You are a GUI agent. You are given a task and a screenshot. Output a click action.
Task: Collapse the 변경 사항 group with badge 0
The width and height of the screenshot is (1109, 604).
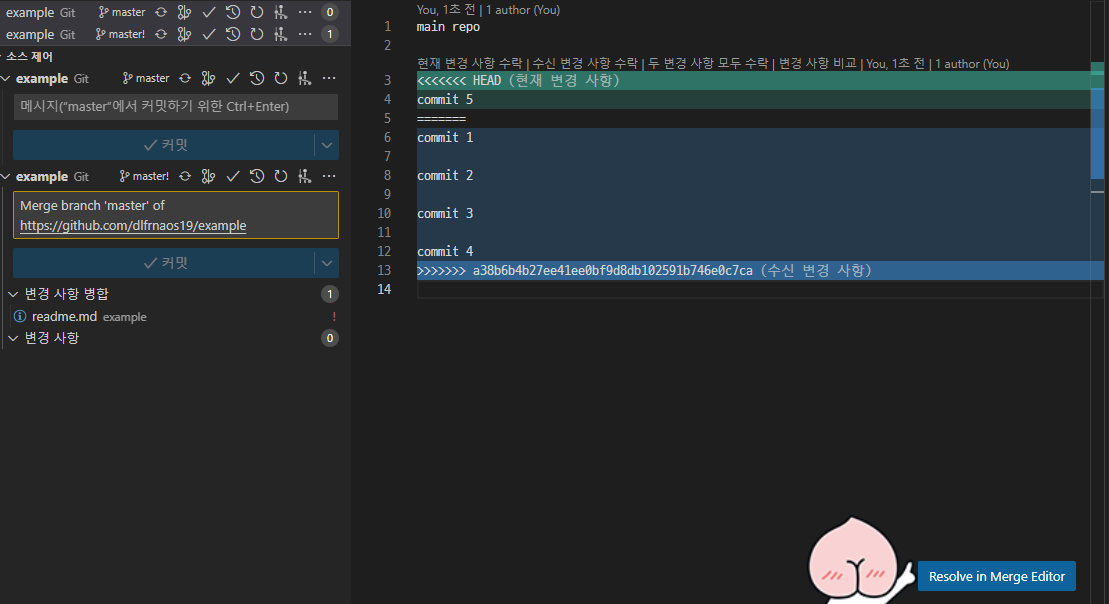pos(13,338)
